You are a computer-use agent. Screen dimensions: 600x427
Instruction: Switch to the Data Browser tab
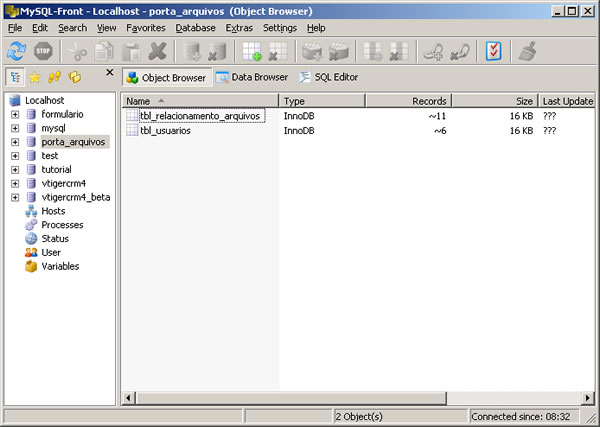pos(252,77)
